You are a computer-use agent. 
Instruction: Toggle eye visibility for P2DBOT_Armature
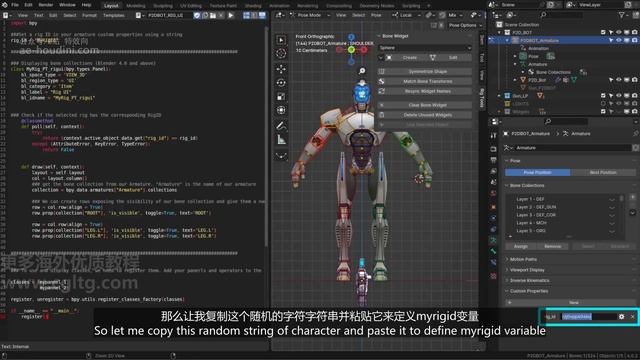pos(619,40)
